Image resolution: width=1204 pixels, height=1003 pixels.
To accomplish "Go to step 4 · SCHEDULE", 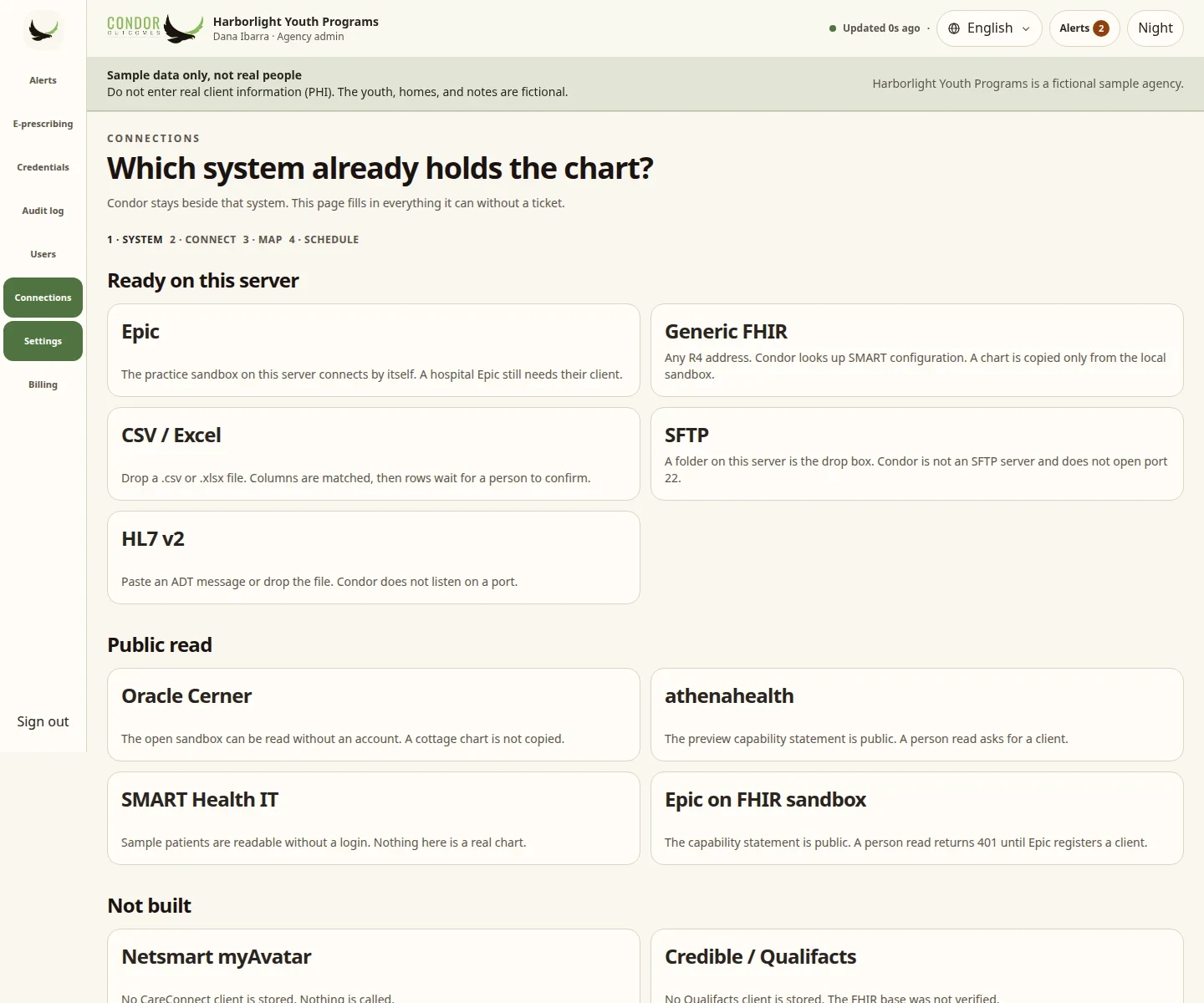I will tap(324, 239).
